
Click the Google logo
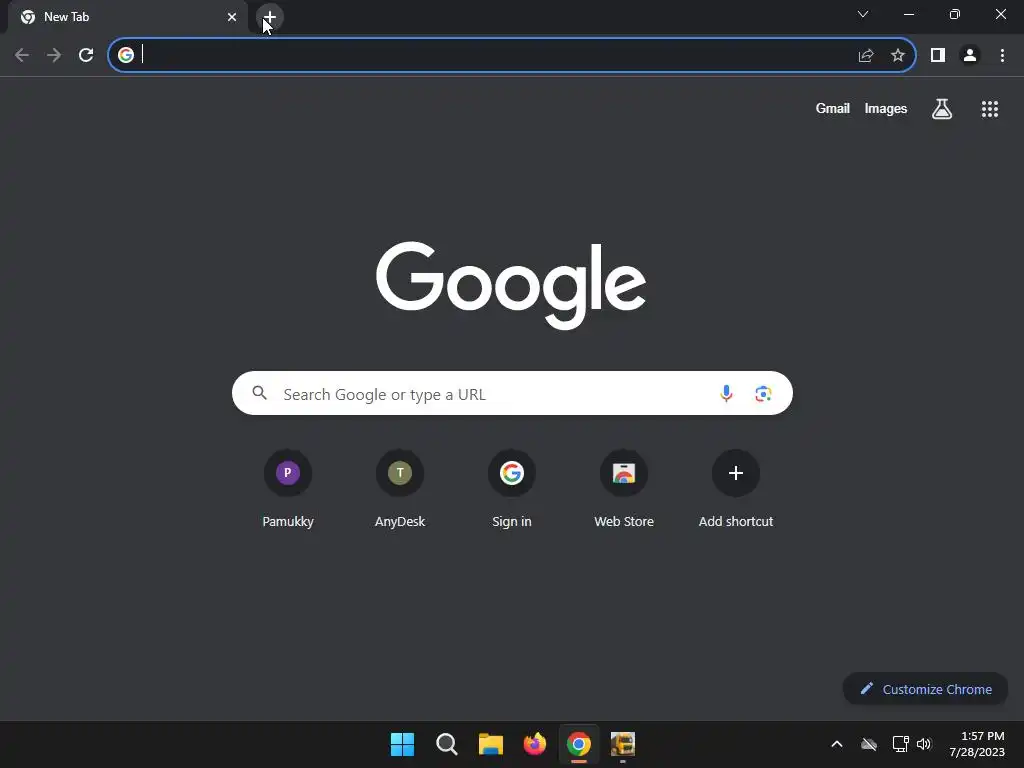click(511, 285)
